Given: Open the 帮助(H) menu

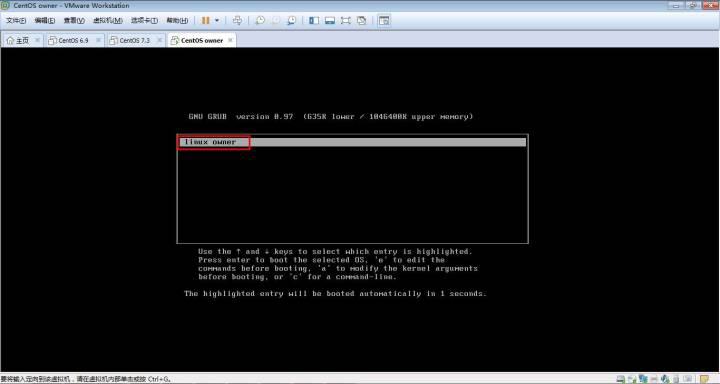Looking at the screenshot, I should coord(177,20).
